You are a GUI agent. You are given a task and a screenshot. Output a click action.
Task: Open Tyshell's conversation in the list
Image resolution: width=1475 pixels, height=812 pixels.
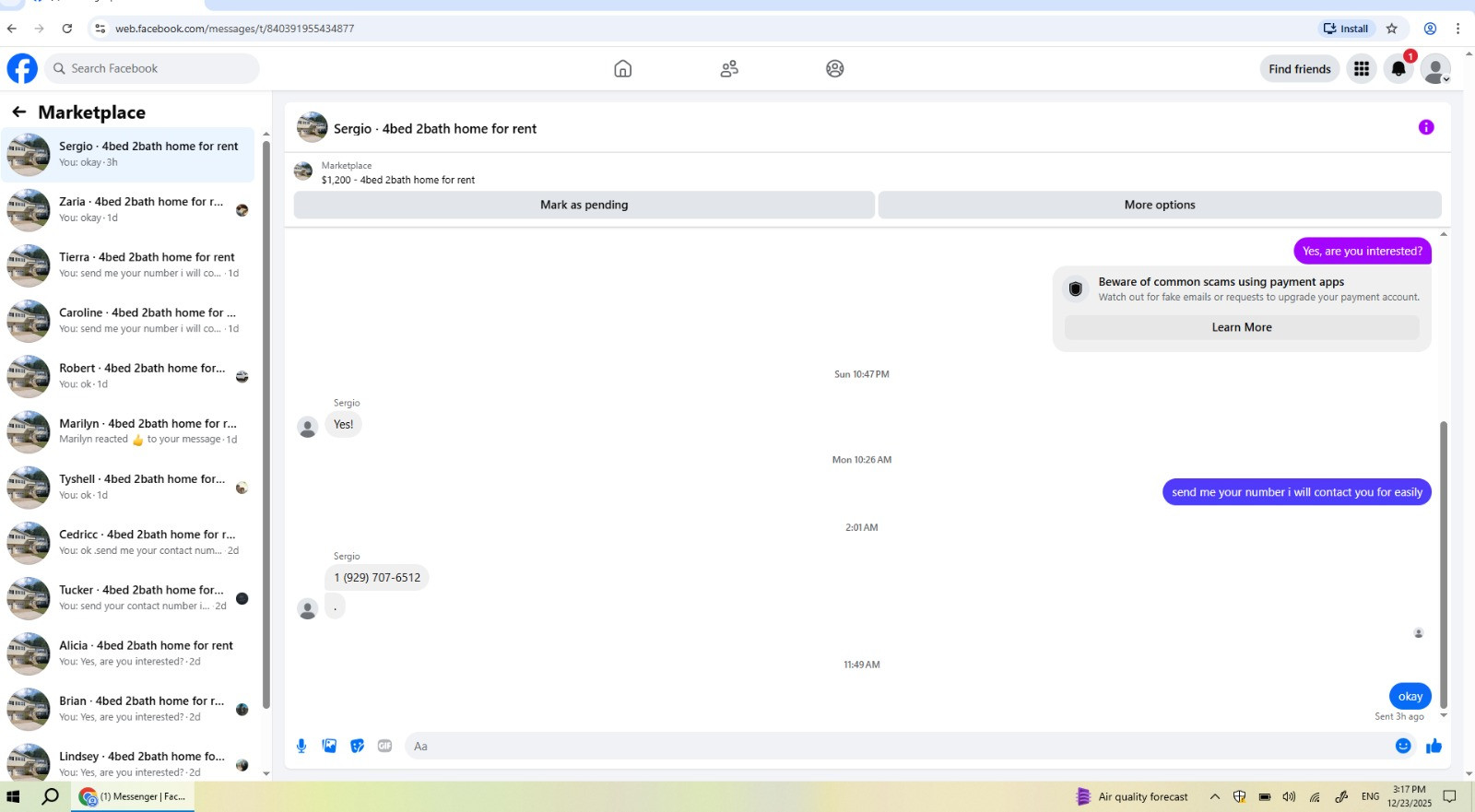tap(128, 487)
